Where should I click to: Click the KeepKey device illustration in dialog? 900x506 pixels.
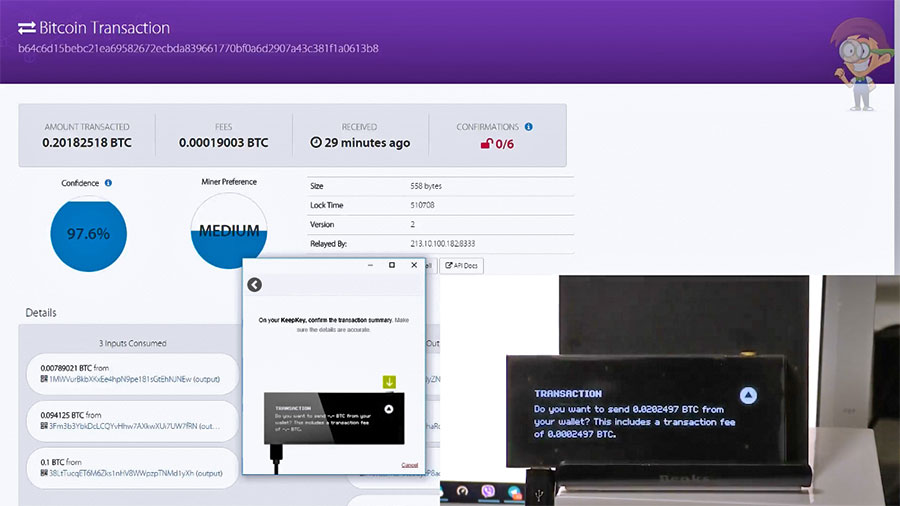334,418
